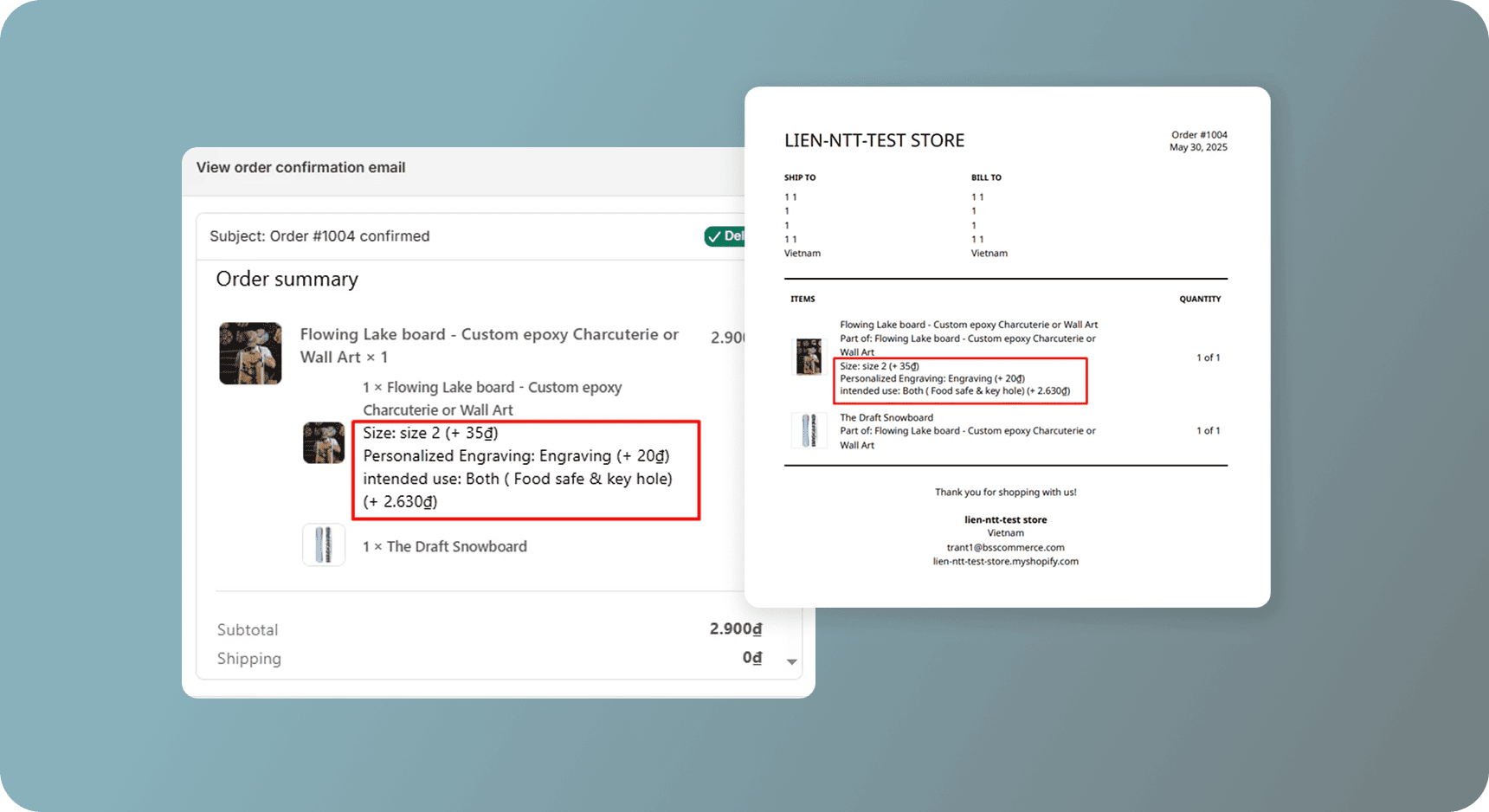
Task: Click The Draft Snowboard name on the packing slip
Action: point(886,417)
